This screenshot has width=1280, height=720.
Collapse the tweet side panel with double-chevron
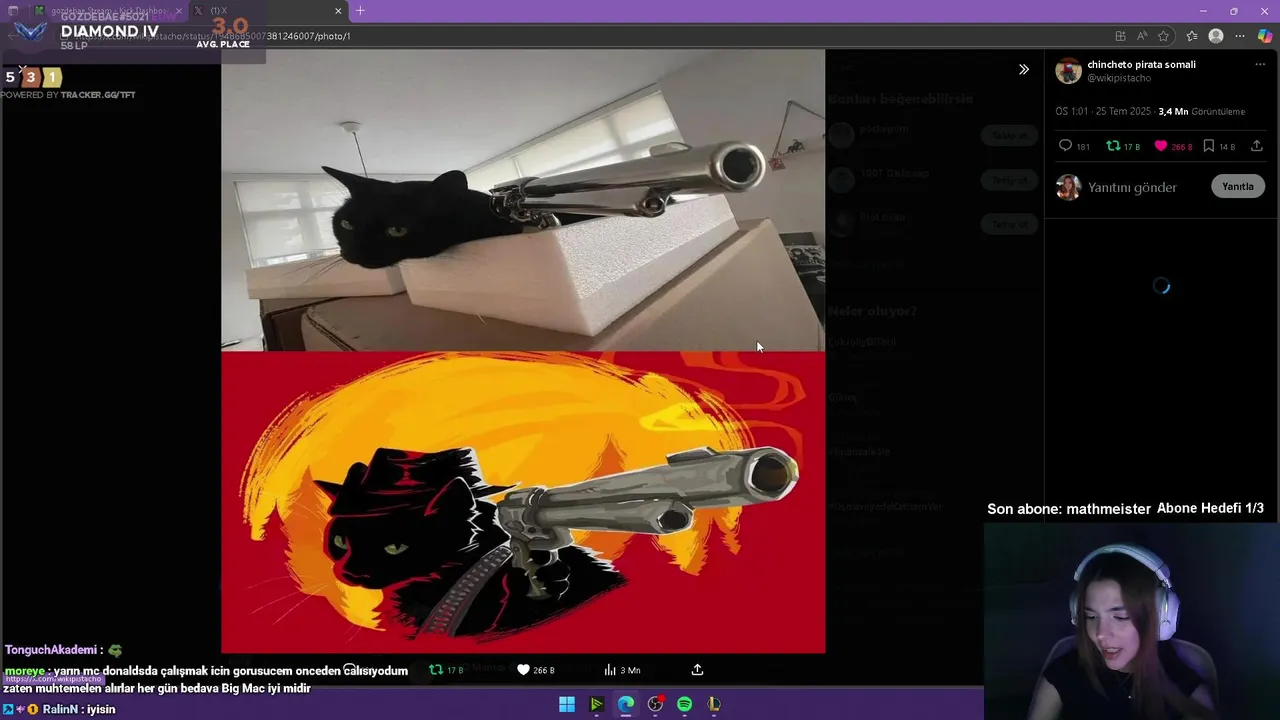click(1023, 70)
